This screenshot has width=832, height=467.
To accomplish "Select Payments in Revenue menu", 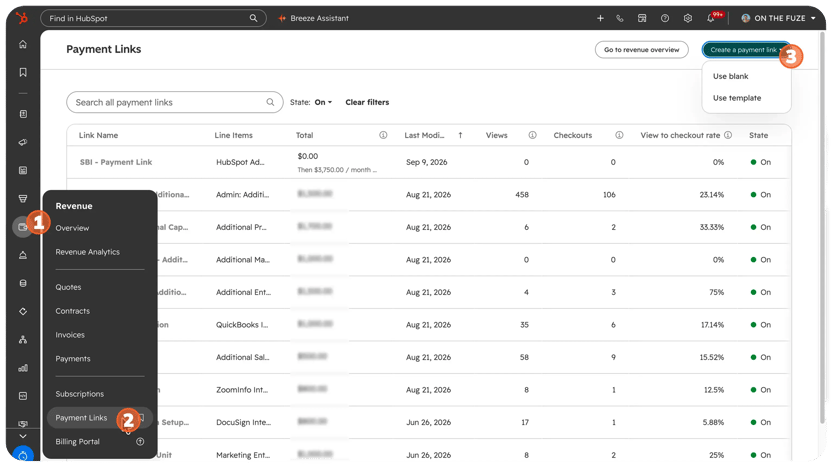I will 73,359.
